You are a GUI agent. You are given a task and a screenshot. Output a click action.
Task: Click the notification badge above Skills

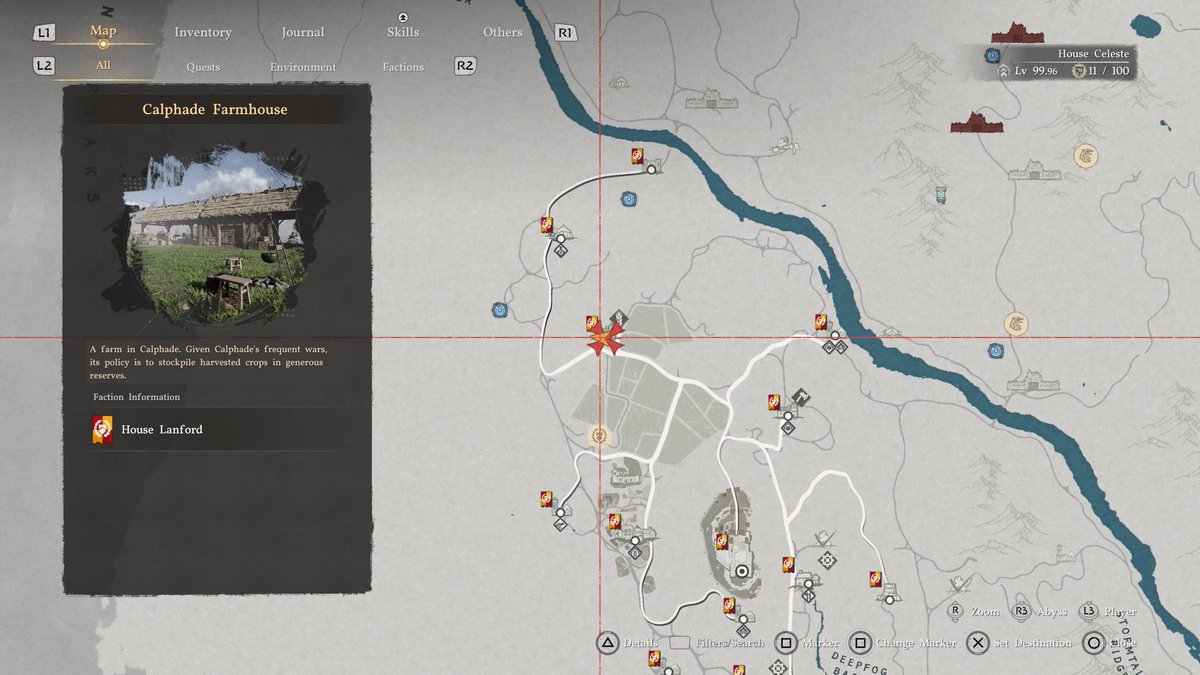(x=403, y=17)
